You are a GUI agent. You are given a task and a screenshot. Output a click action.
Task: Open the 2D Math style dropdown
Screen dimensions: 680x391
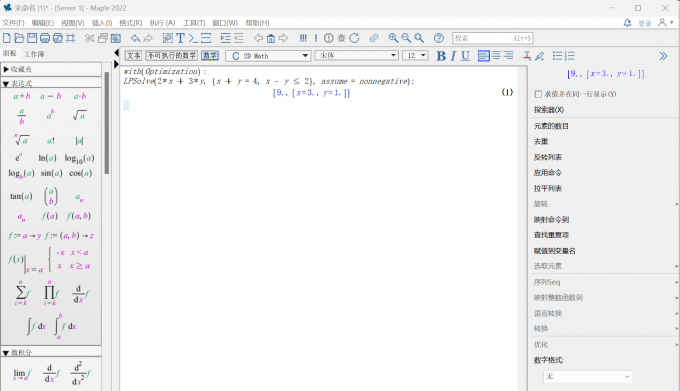[268, 56]
